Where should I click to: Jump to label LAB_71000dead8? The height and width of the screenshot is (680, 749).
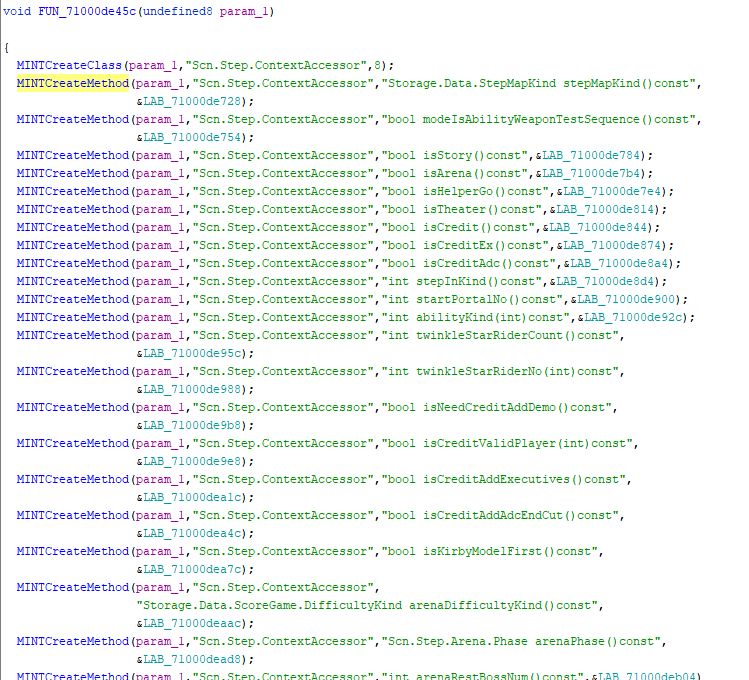pos(192,659)
